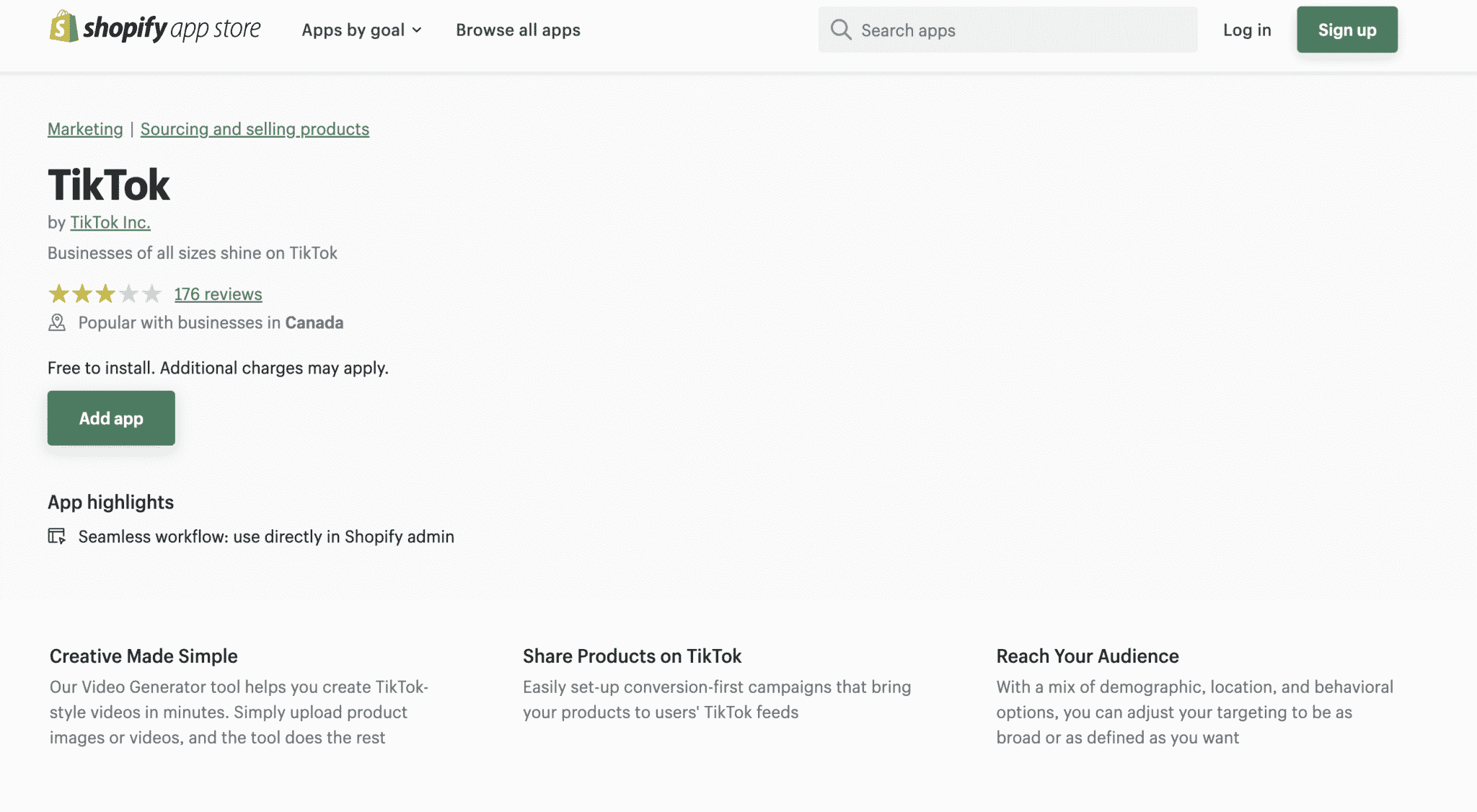The height and width of the screenshot is (812, 1477).
Task: Expand the chevron next to Apps by goal
Action: pyautogui.click(x=417, y=30)
